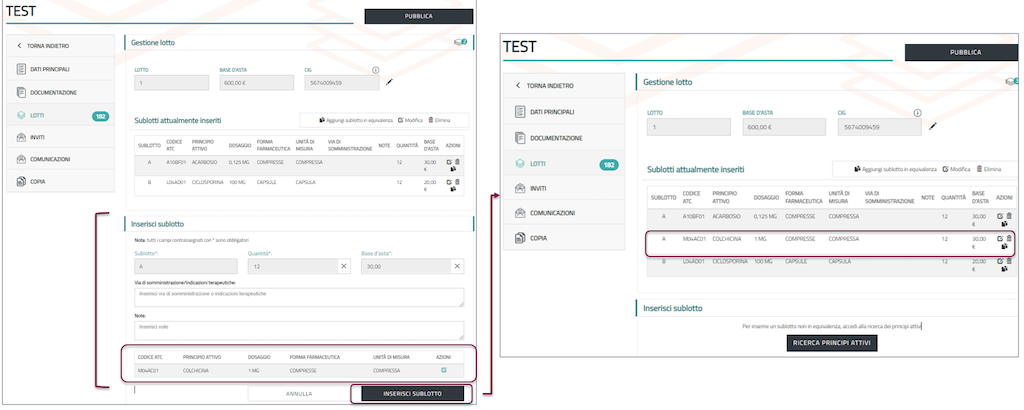Select the blue action icon in MO4AC01 row

tap(444, 370)
